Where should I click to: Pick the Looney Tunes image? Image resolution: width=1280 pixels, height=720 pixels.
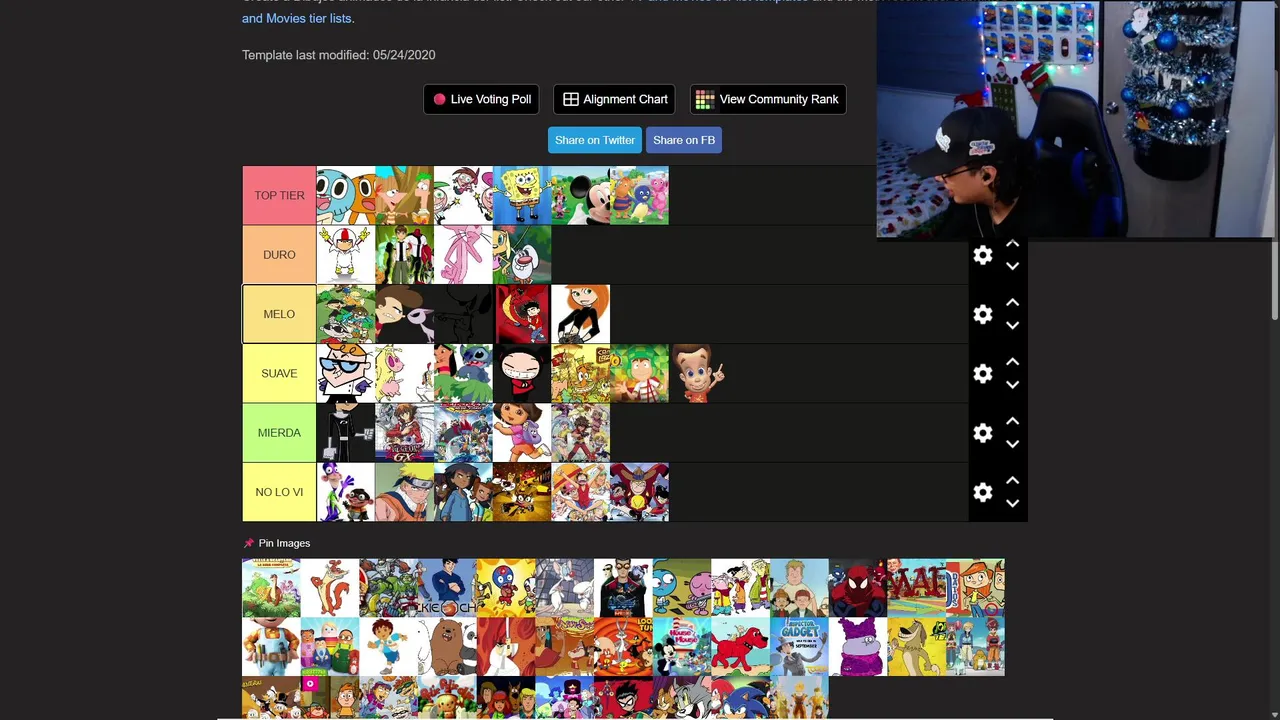click(623, 647)
